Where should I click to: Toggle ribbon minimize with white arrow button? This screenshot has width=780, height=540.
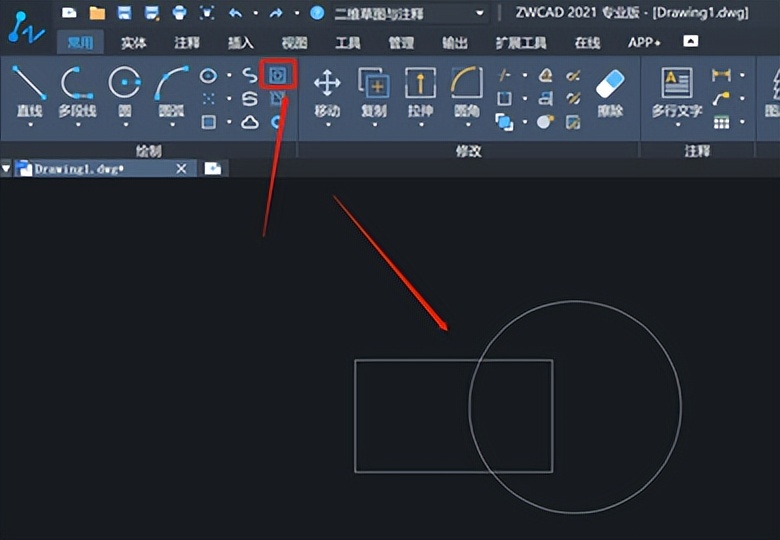tap(690, 41)
